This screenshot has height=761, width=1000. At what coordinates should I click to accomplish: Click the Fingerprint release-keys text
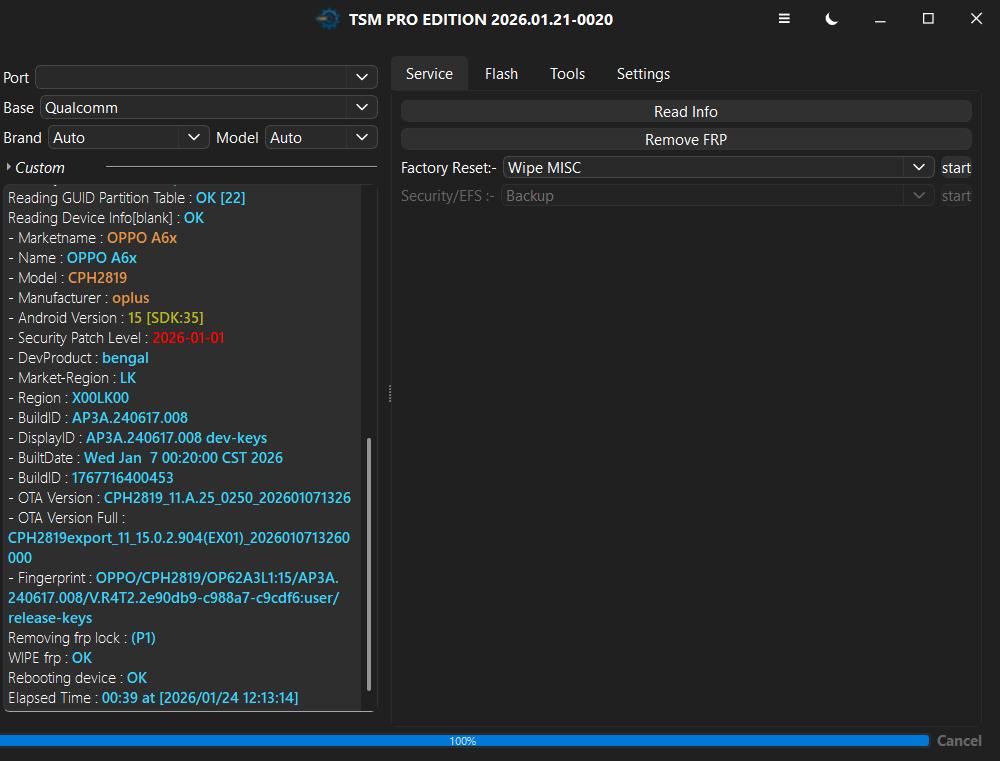(50, 617)
